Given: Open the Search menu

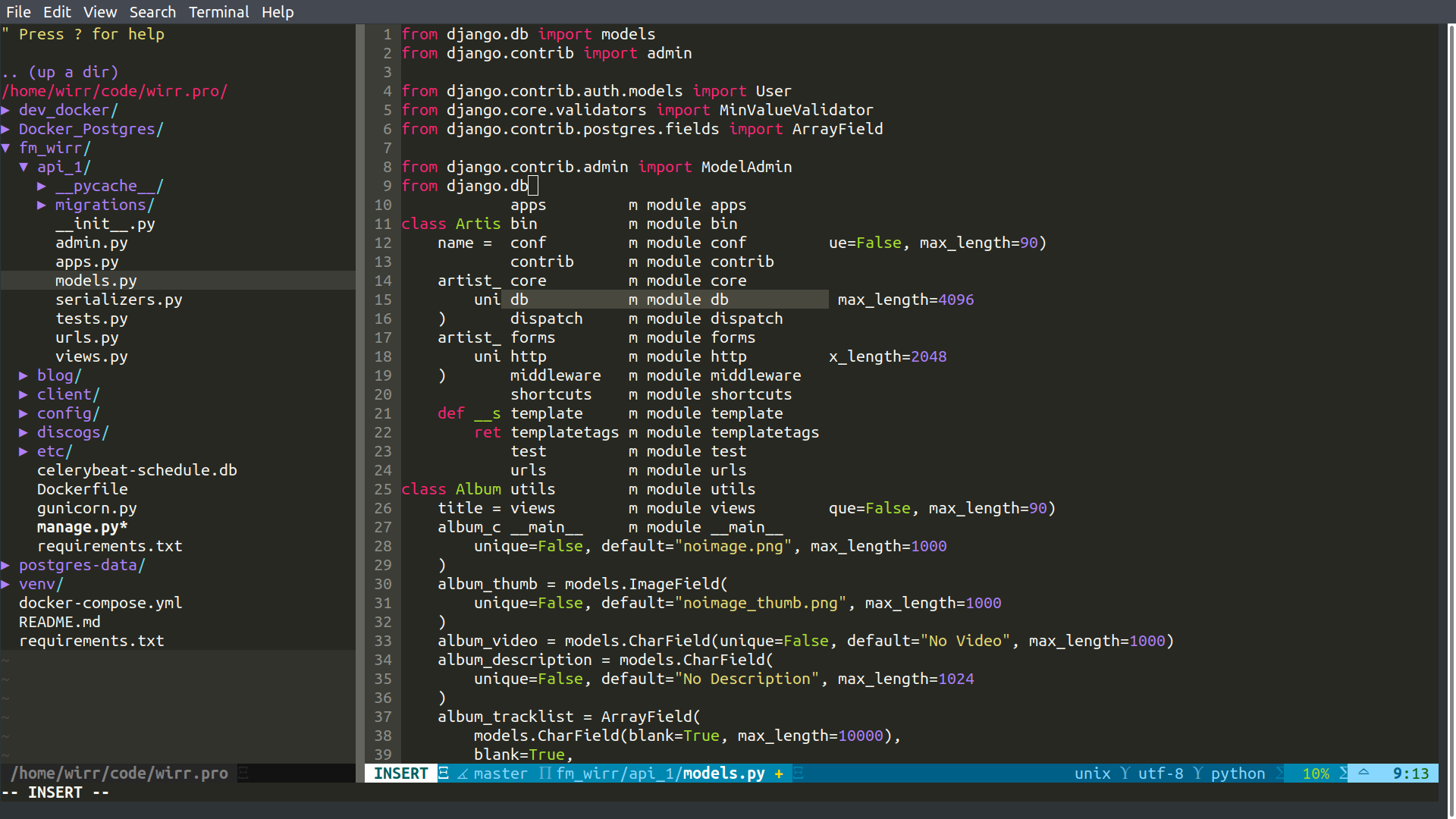Looking at the screenshot, I should [152, 12].
